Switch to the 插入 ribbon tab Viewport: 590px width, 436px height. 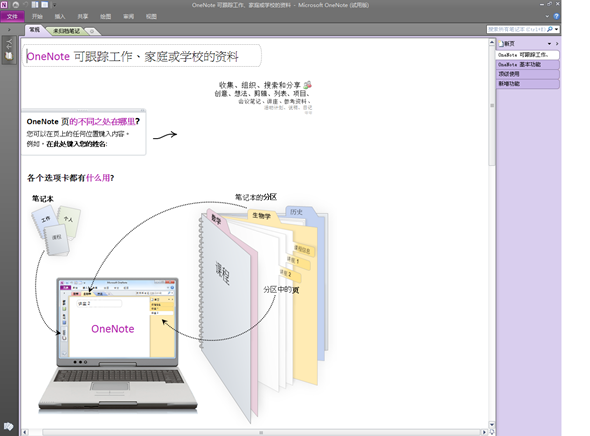coord(60,17)
